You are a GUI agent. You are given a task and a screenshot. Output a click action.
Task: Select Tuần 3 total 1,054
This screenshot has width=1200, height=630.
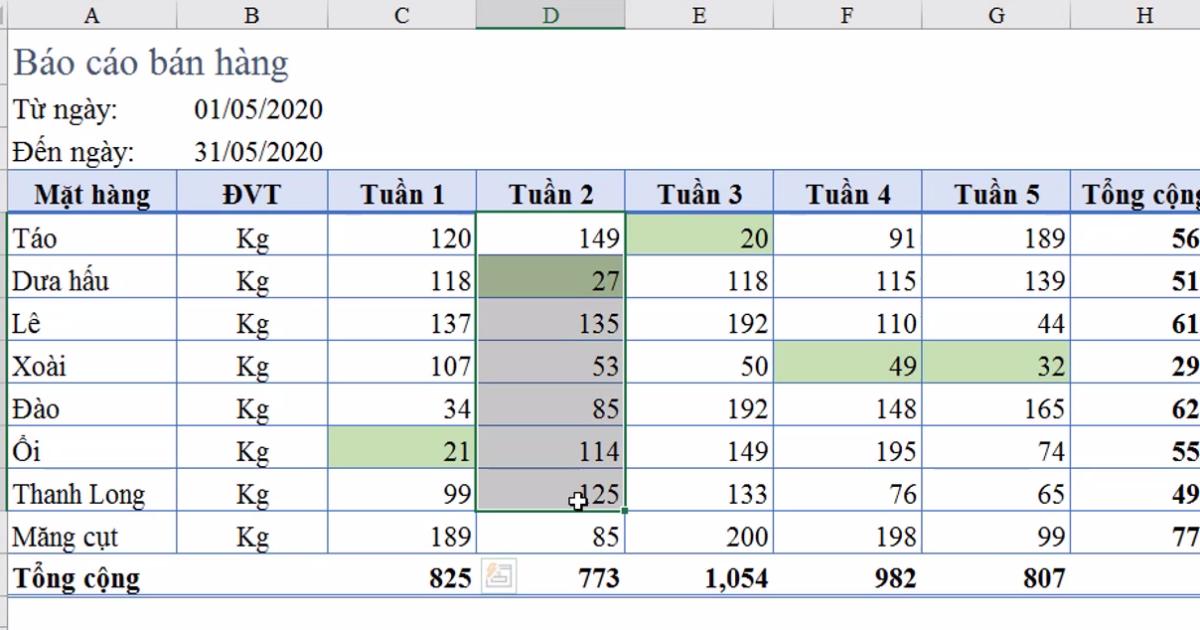pos(699,577)
